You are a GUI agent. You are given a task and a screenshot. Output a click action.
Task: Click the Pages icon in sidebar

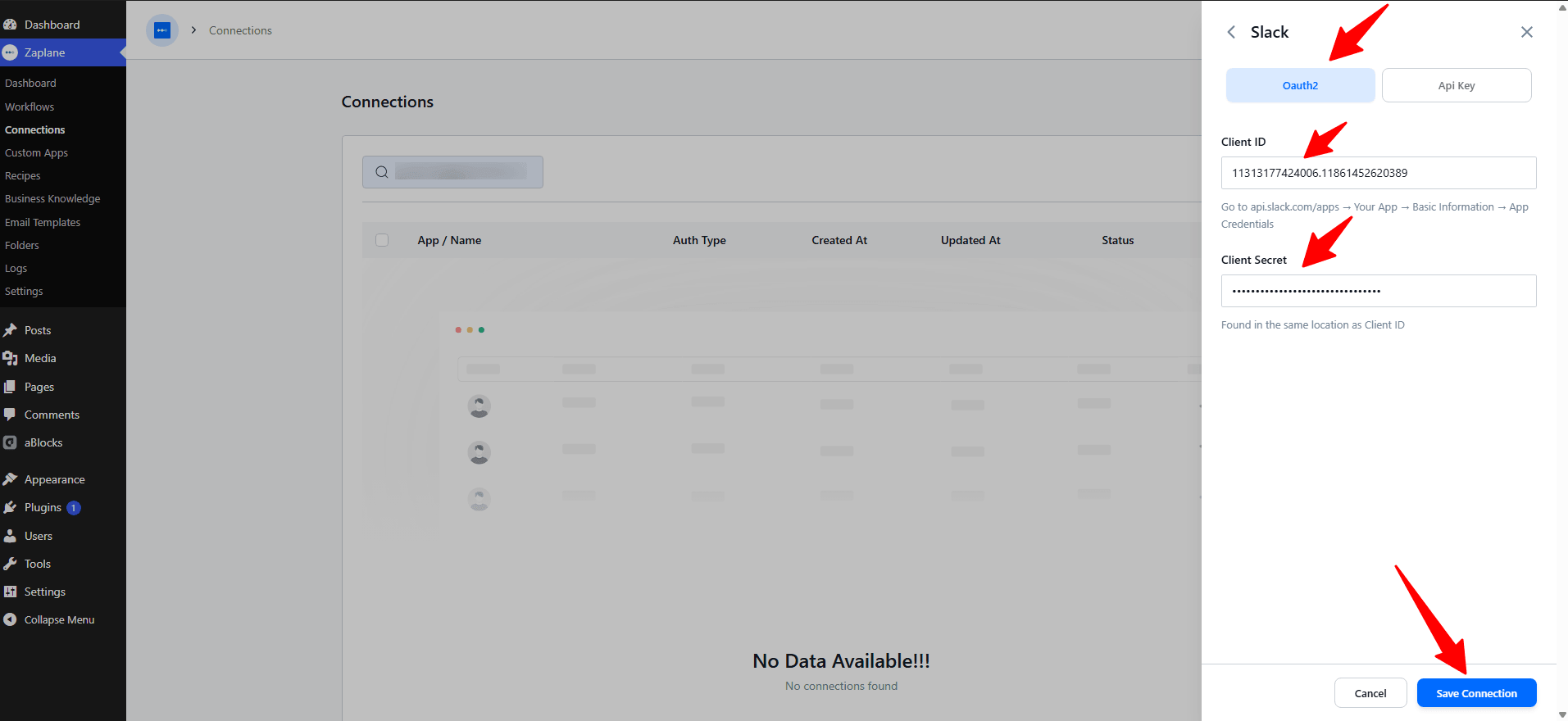pos(10,387)
